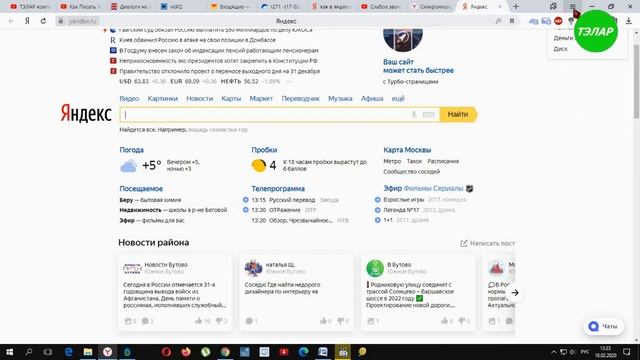The height and width of the screenshot is (360, 640).
Task: Click the next arrow in Новости района
Action: point(515,293)
